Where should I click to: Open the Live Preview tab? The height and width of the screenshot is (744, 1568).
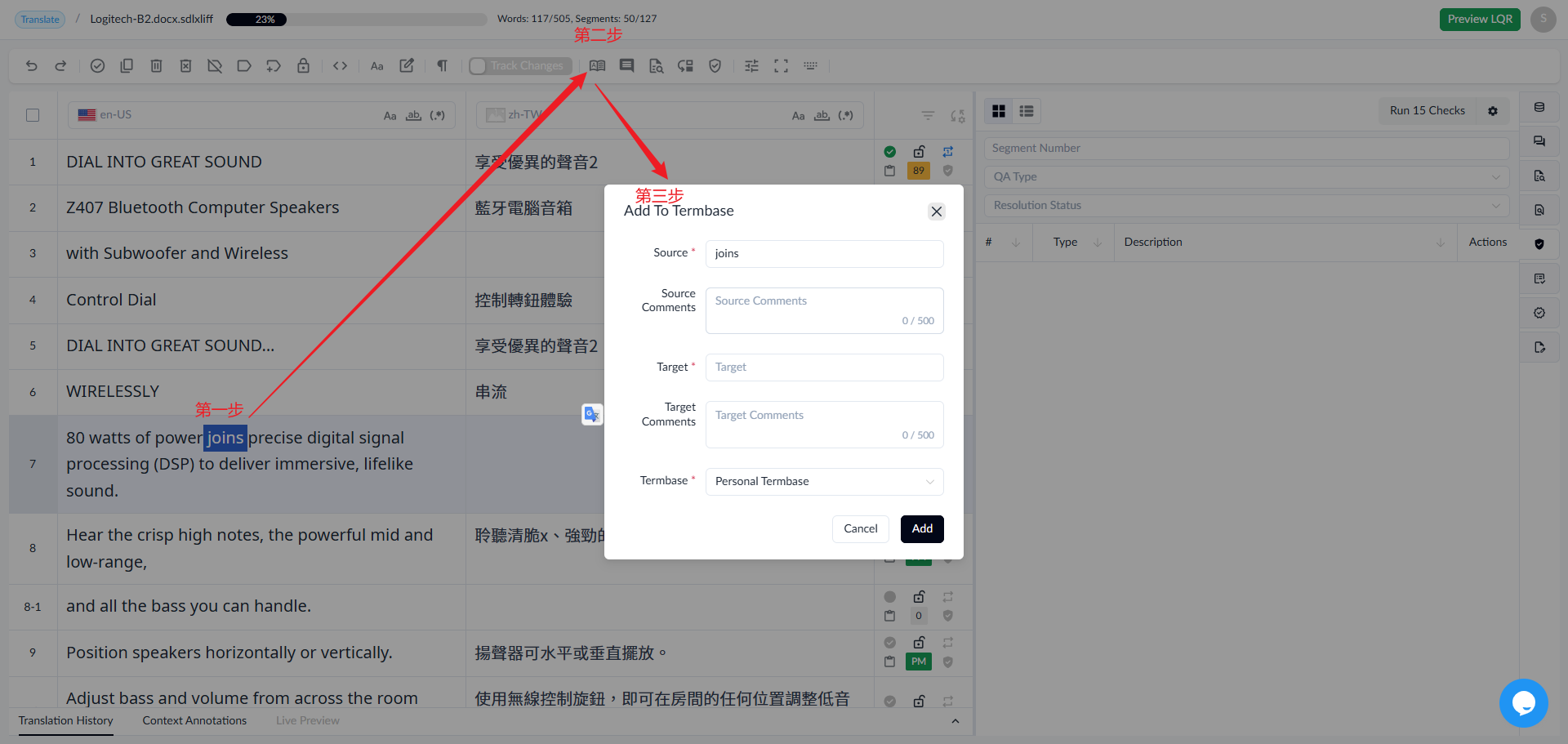[308, 720]
